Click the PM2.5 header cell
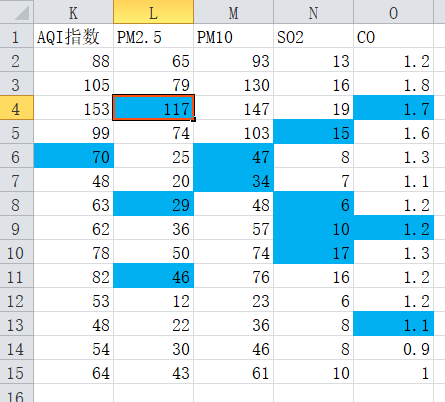Viewport: 445px width, 402px height. click(154, 36)
